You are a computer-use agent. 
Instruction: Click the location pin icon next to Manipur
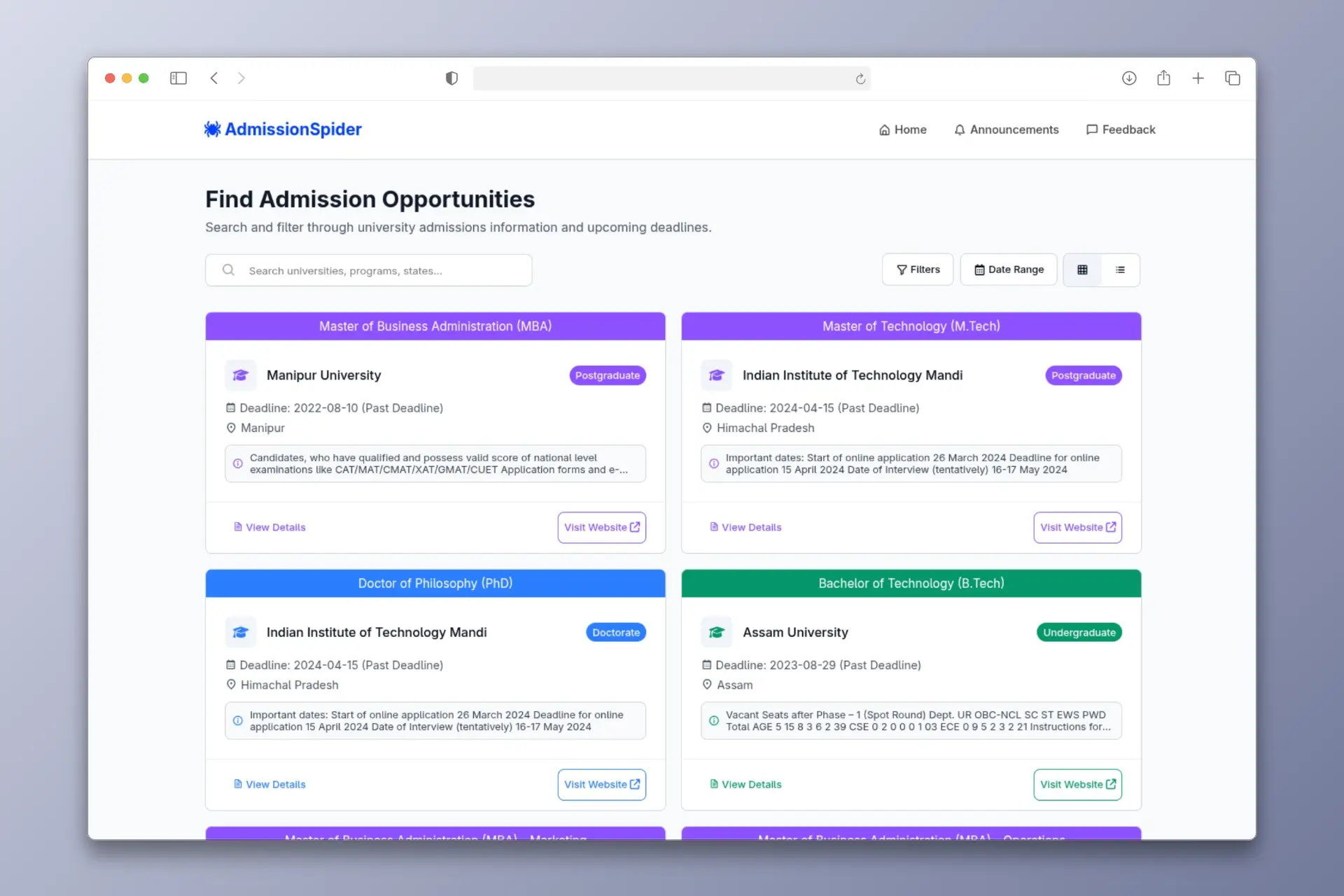click(x=231, y=428)
